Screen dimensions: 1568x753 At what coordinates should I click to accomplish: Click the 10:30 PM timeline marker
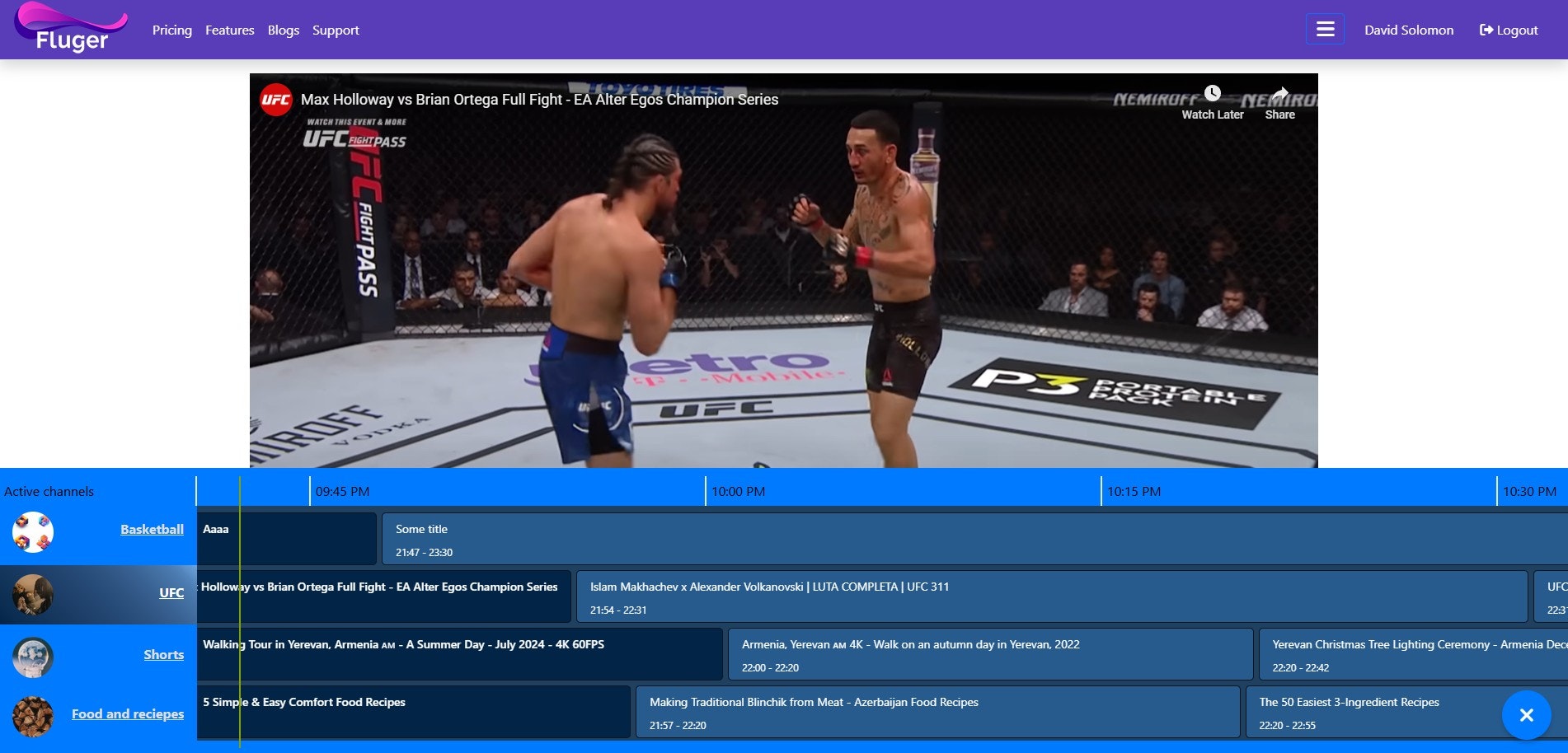1529,491
